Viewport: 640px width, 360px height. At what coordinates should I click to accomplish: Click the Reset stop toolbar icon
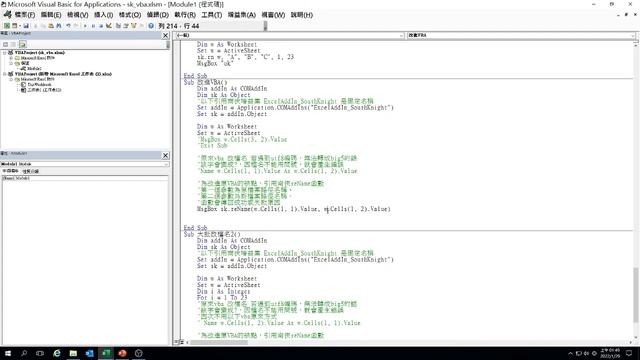(101, 26)
